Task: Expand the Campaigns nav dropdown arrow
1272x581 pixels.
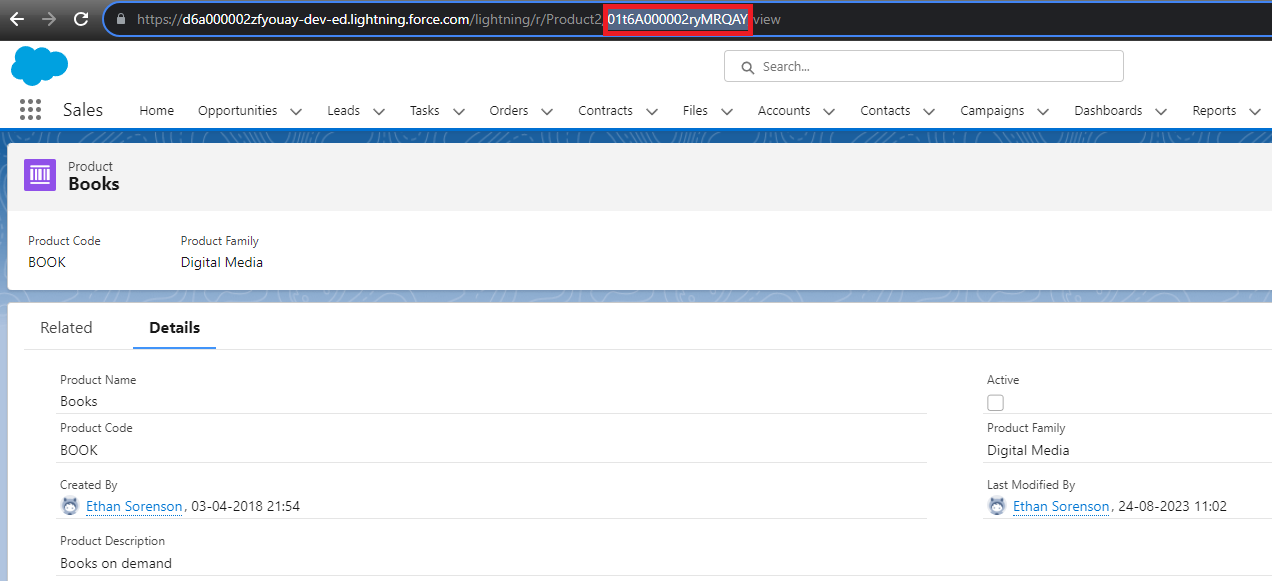Action: 1043,111
